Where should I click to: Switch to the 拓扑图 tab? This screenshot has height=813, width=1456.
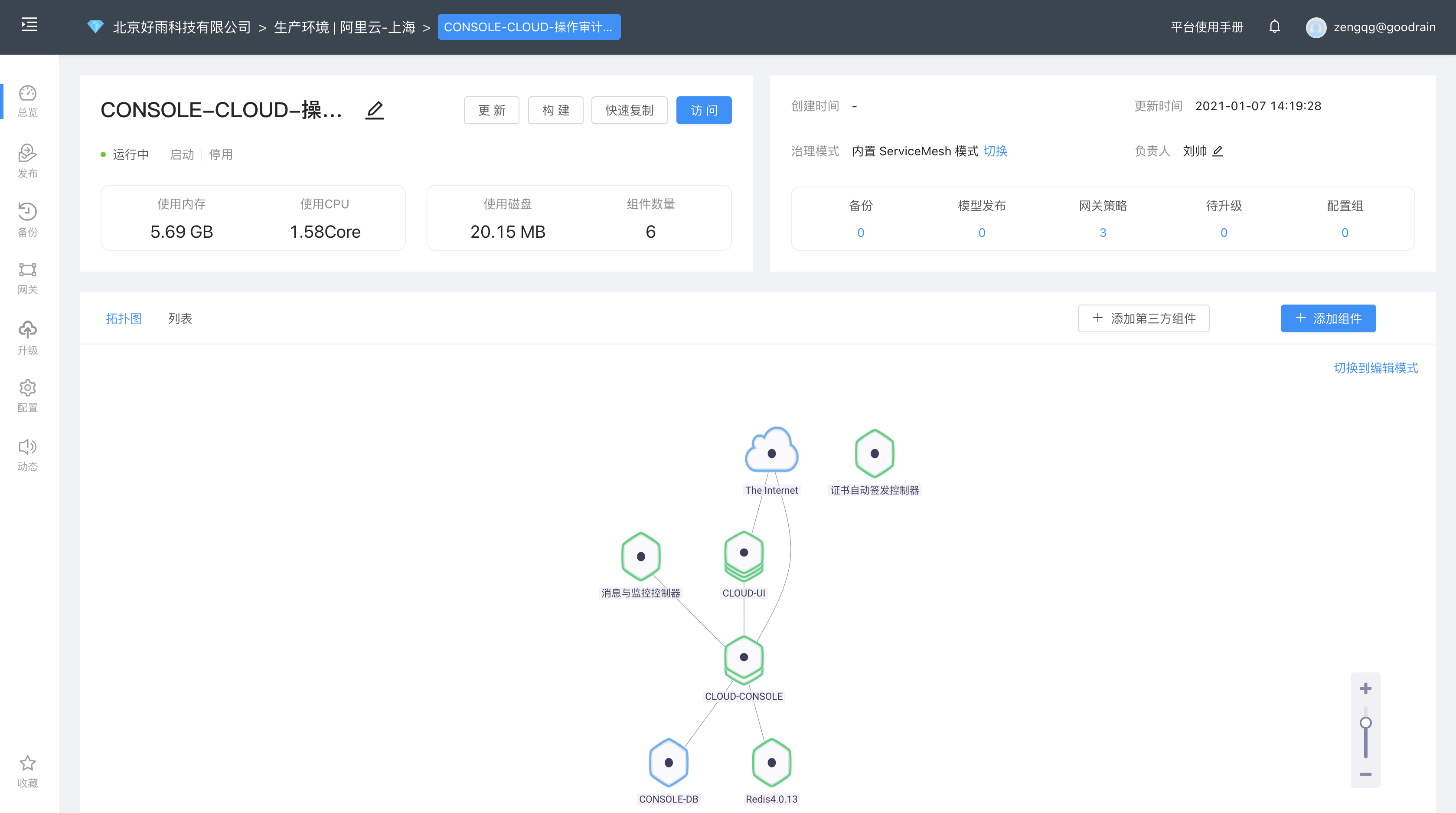point(124,318)
